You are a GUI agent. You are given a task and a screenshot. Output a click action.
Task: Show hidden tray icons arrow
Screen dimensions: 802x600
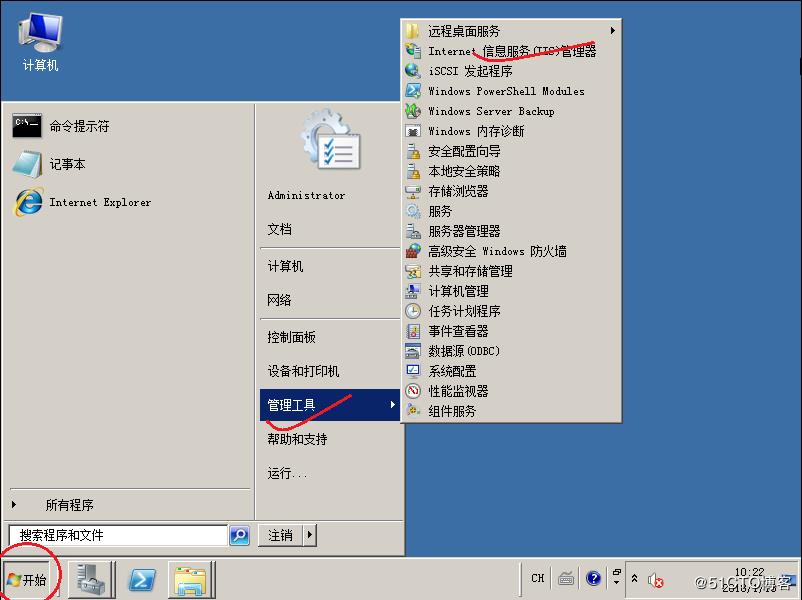633,578
